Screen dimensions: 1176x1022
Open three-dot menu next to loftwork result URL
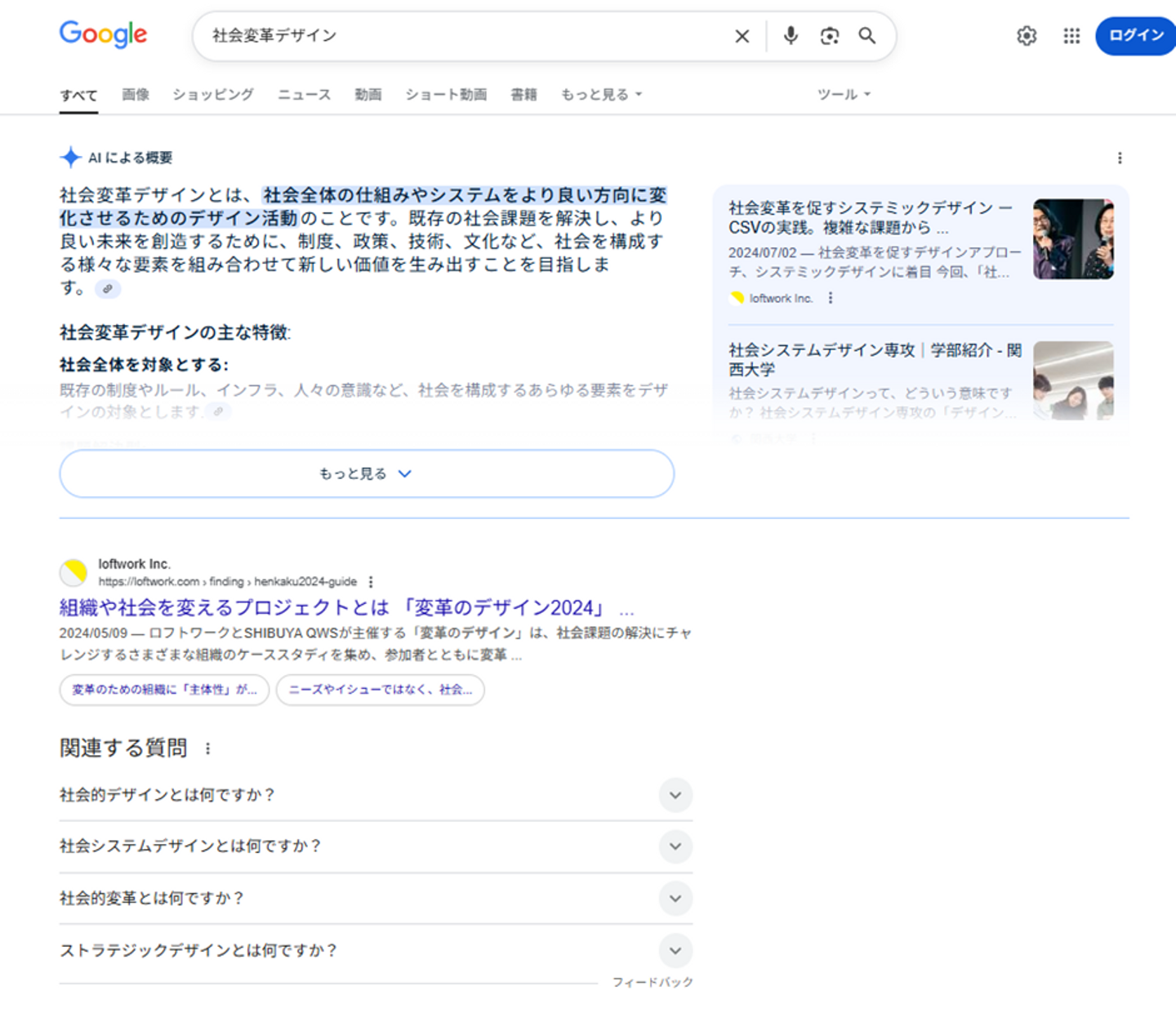[x=371, y=582]
